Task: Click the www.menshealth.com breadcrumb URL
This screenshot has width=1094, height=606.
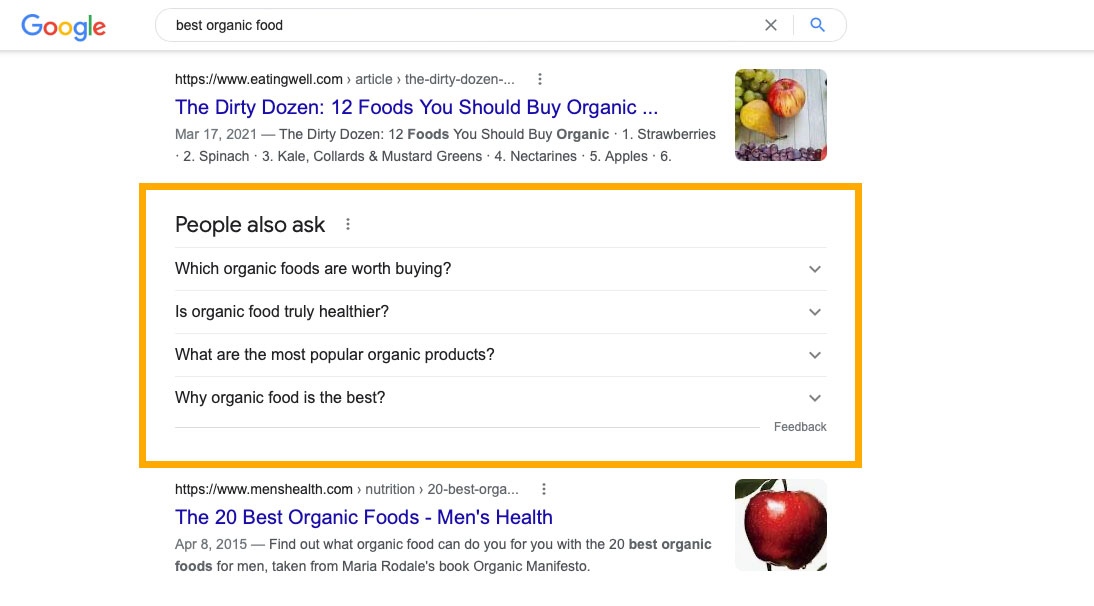Action: 263,489
